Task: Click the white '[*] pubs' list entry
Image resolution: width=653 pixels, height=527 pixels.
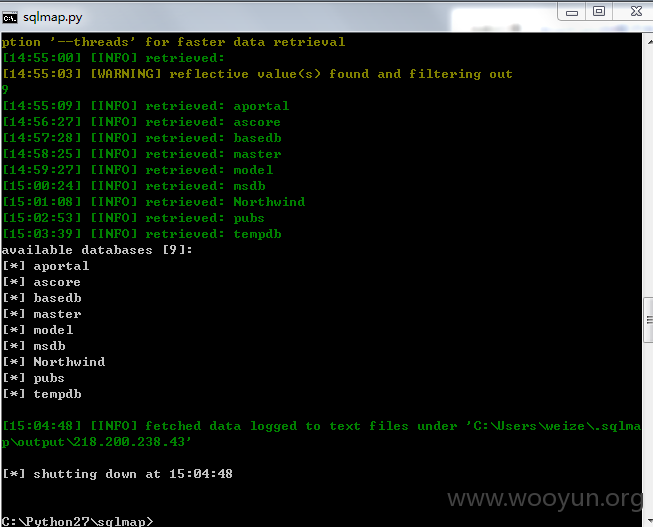Action: 33,378
